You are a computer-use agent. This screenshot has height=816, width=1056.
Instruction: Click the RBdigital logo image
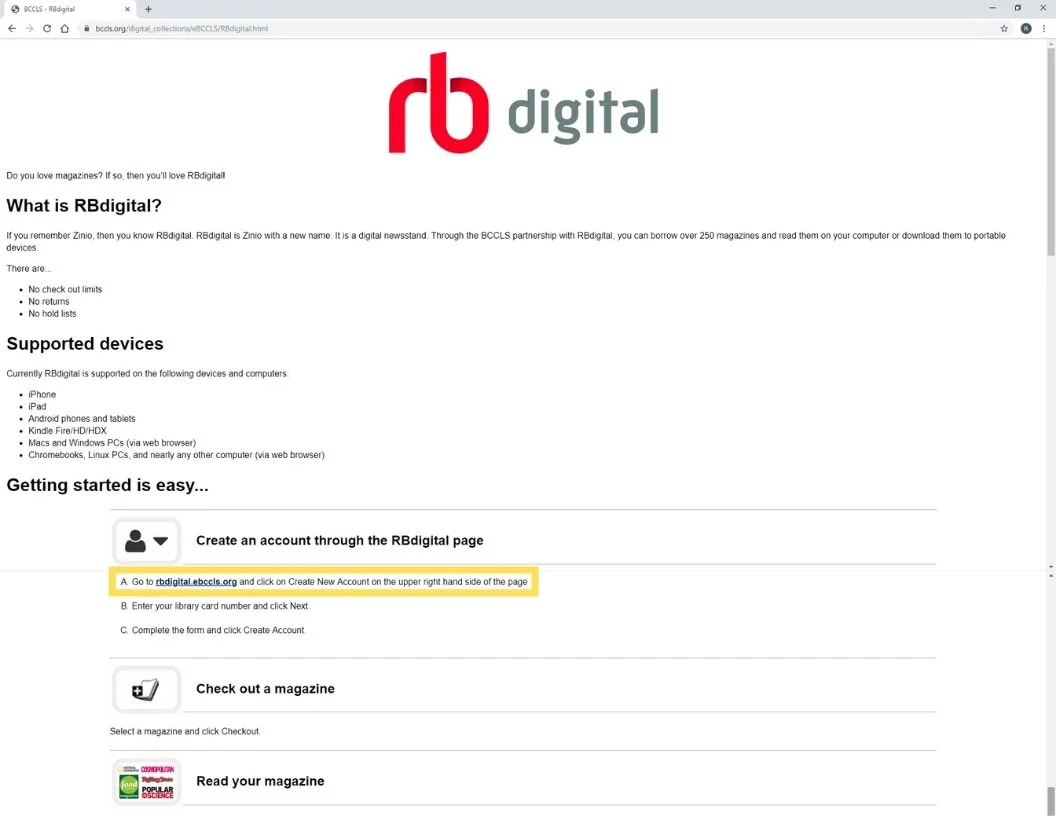(x=524, y=102)
